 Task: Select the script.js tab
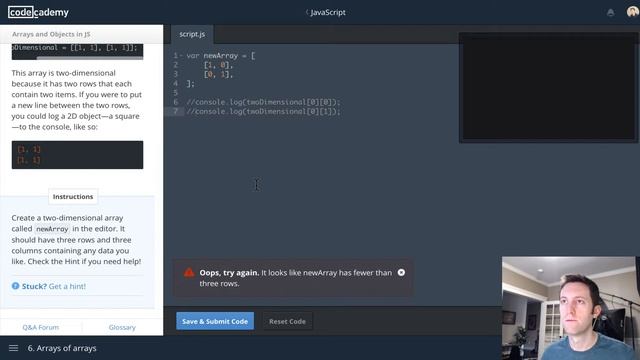point(192,34)
